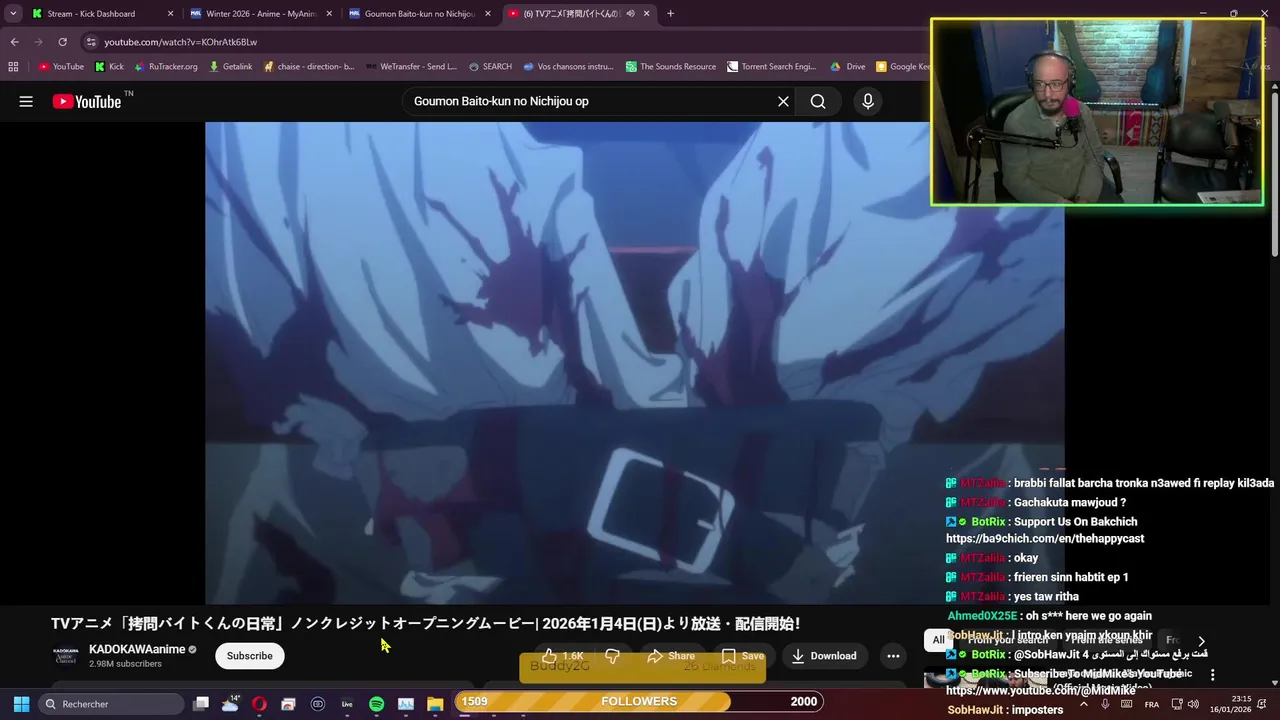Select the All filter chip
This screenshot has width=1280, height=720.
(x=938, y=640)
